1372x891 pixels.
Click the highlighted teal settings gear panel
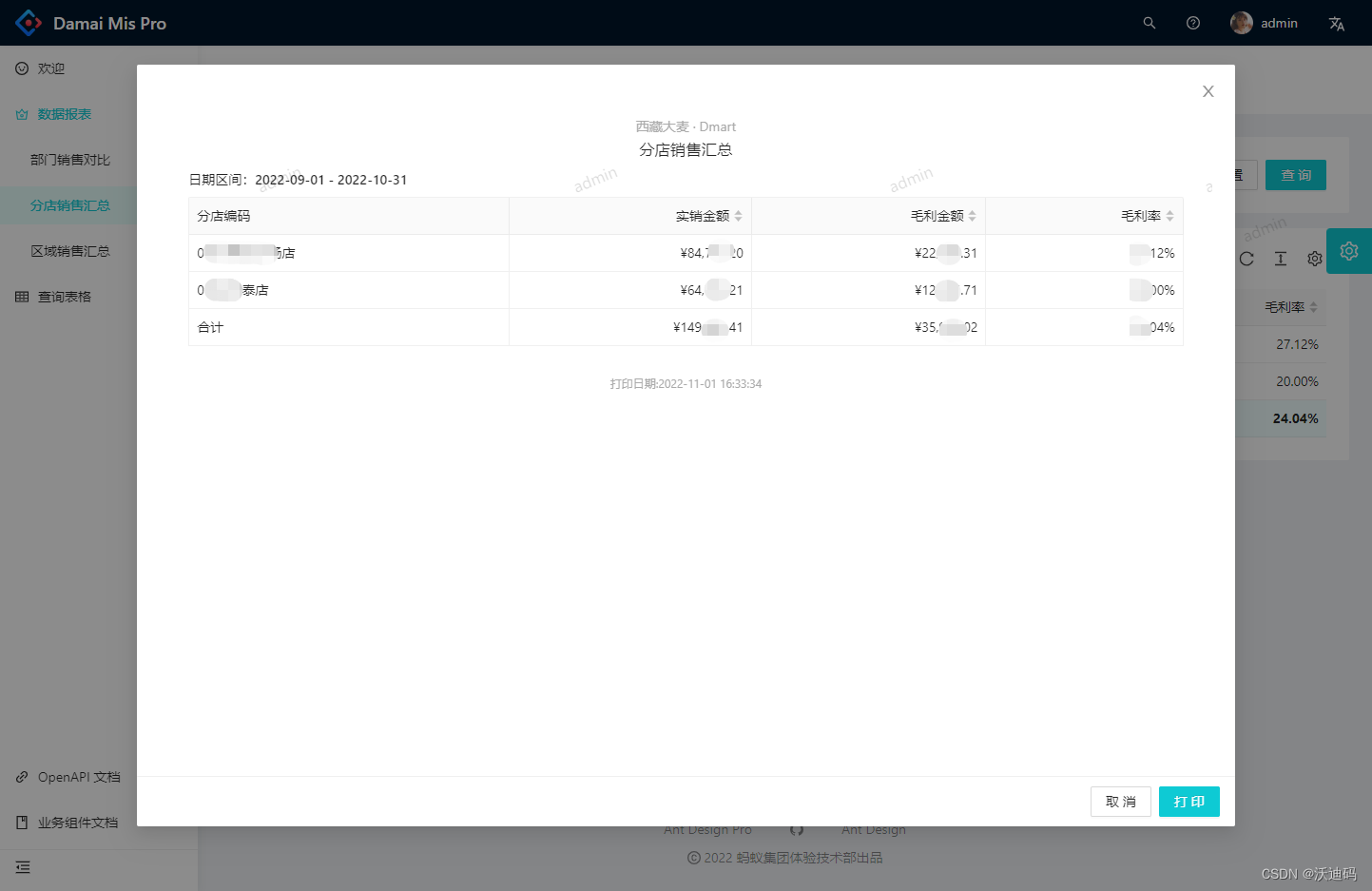pos(1348,251)
